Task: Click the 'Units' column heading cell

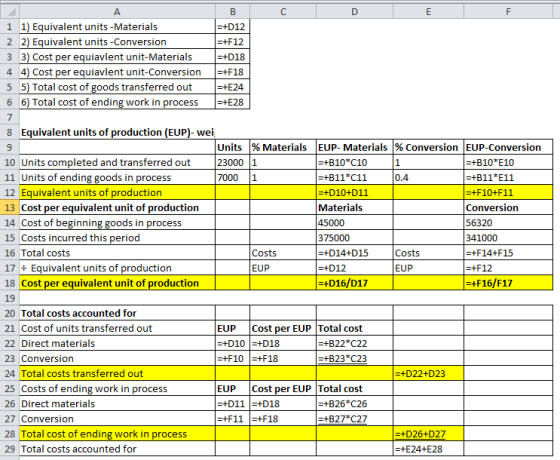Action: click(x=232, y=147)
